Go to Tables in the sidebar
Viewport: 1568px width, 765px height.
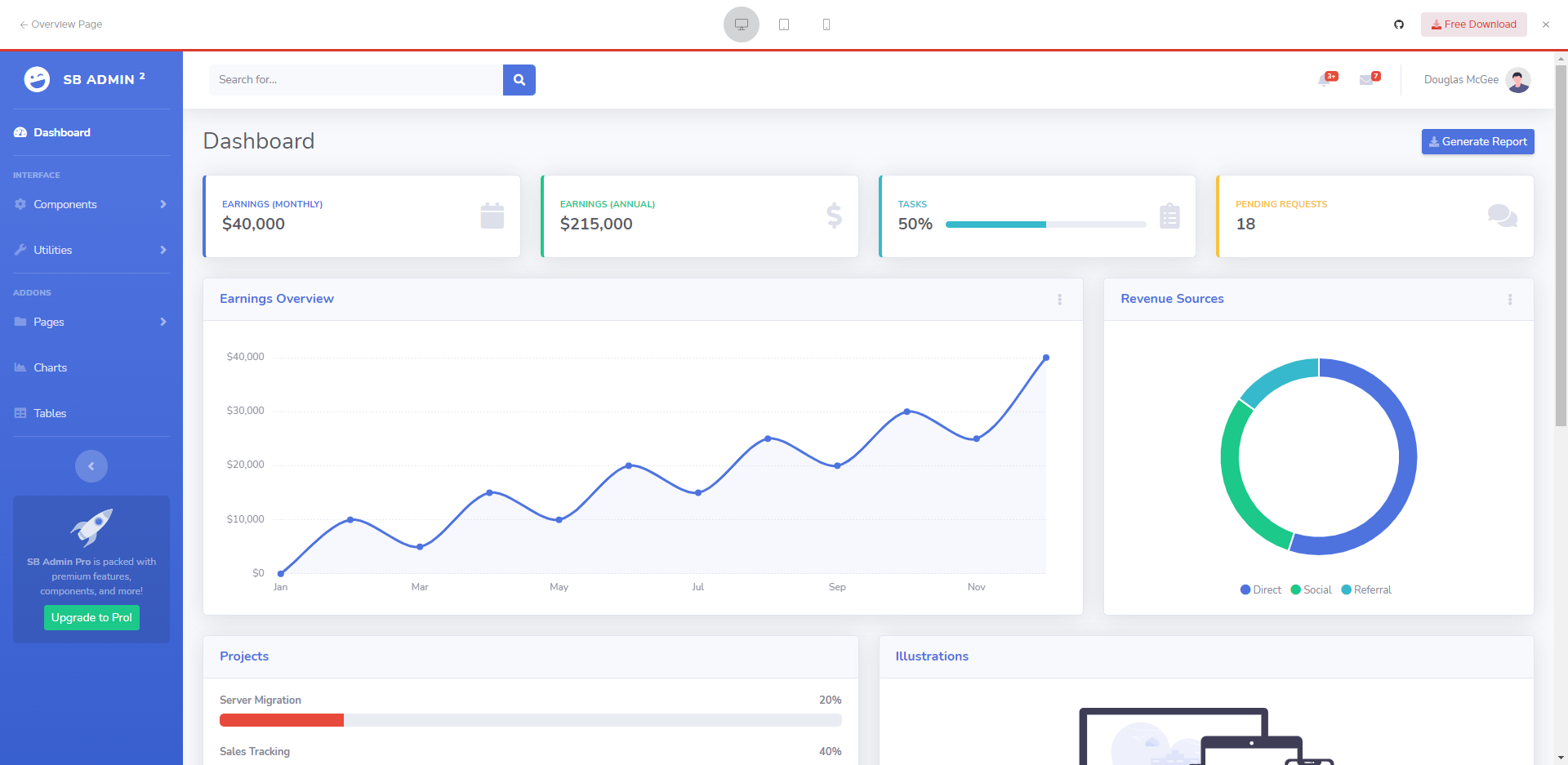[x=50, y=413]
